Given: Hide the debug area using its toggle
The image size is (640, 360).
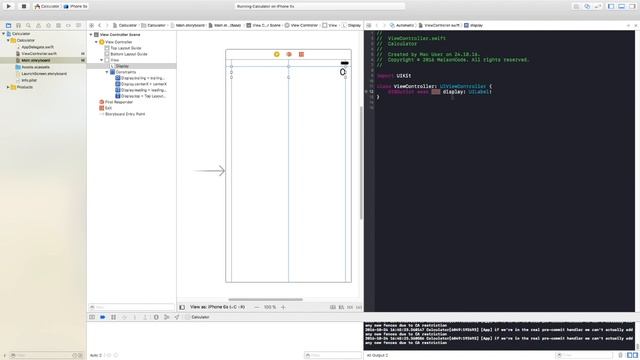Looking at the screenshot, I should click(92, 317).
